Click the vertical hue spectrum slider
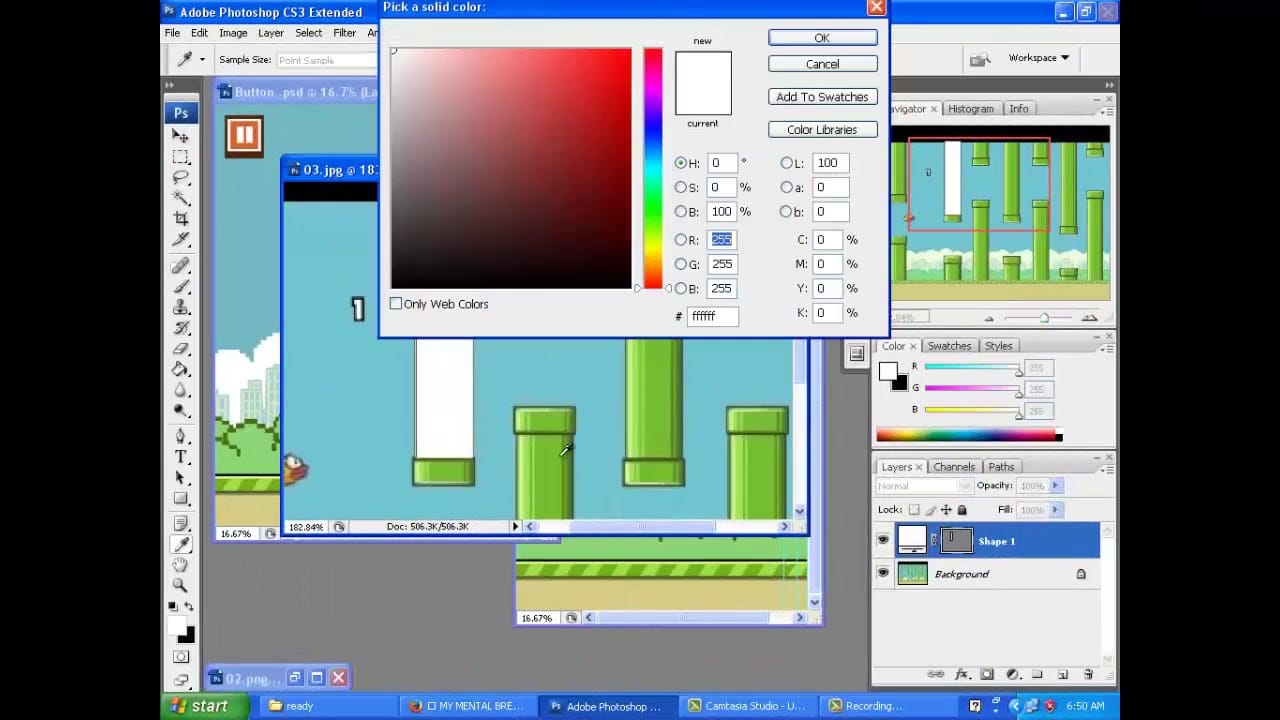Image resolution: width=1280 pixels, height=720 pixels. click(653, 168)
